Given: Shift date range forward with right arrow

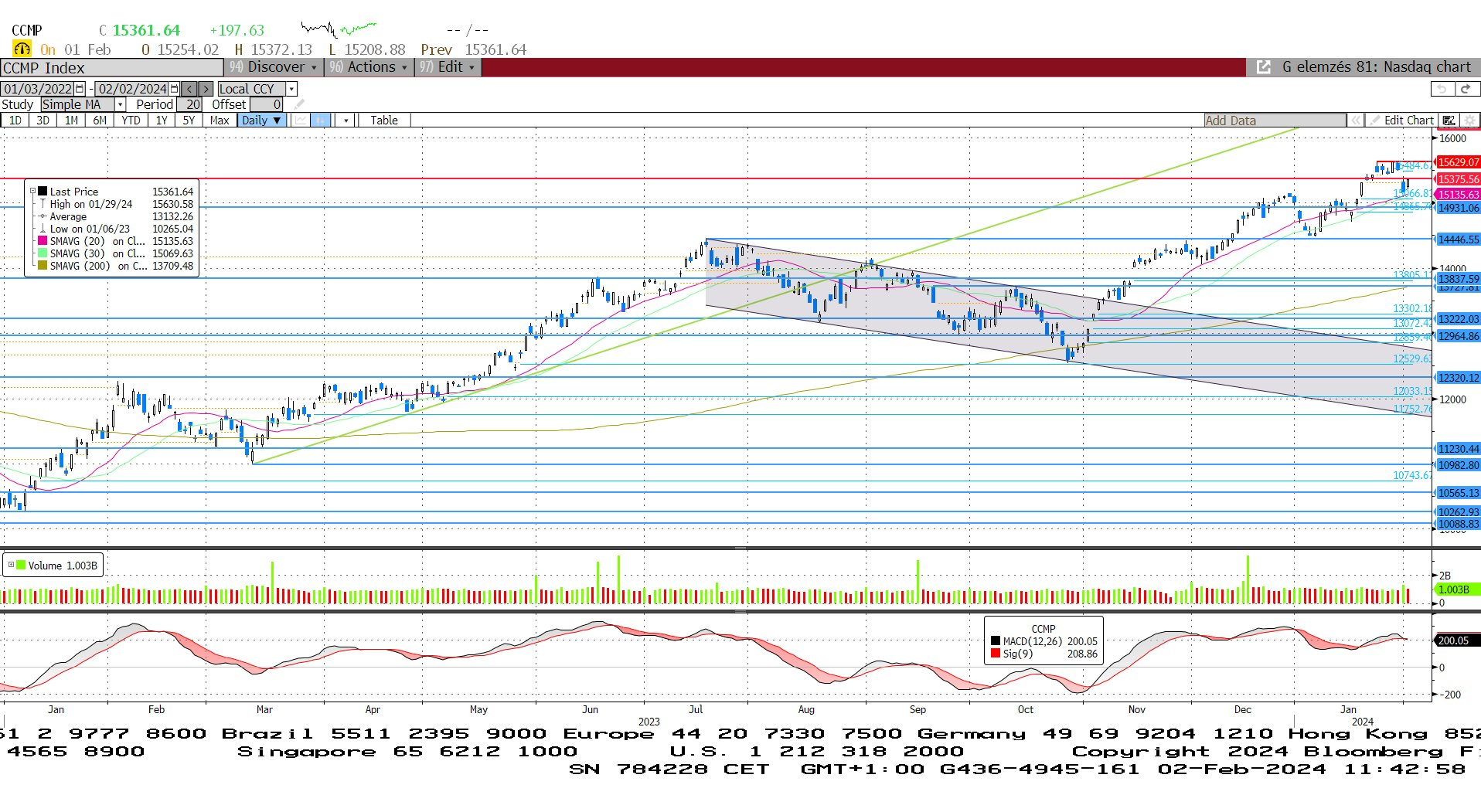Looking at the screenshot, I should coord(205,89).
